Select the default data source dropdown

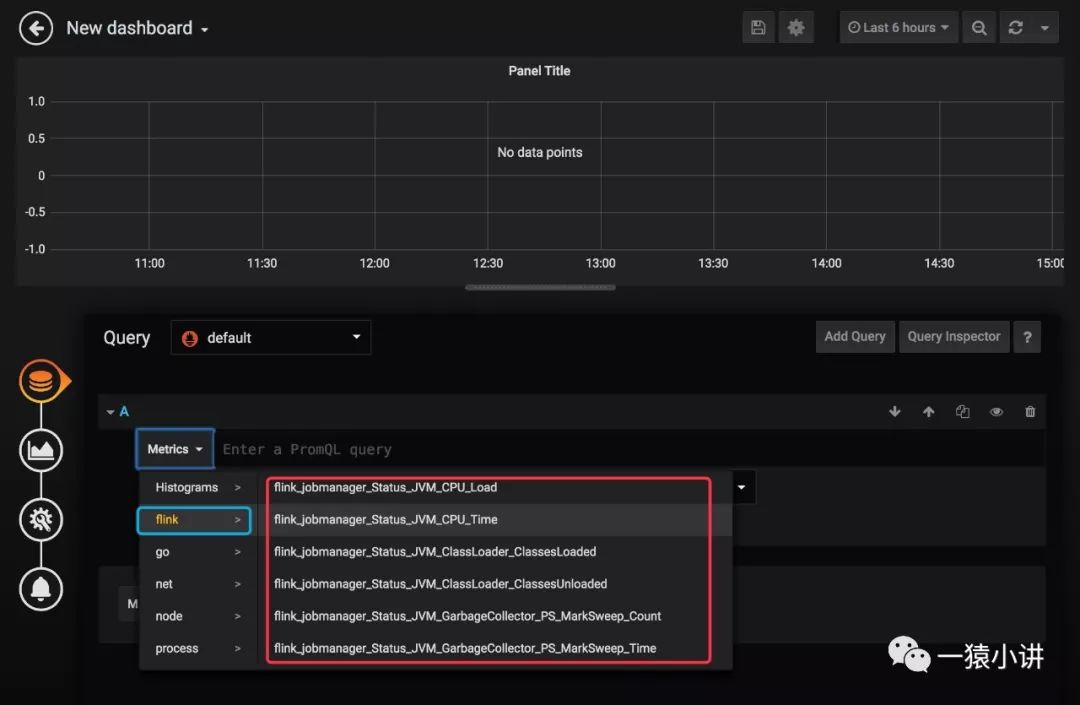tap(271, 337)
